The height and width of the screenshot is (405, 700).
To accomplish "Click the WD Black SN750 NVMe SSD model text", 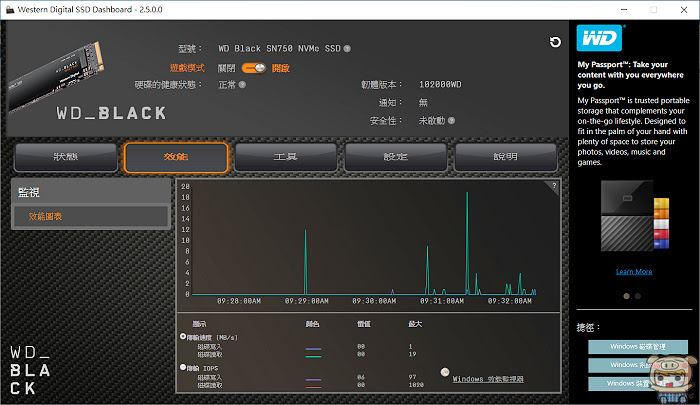I will click(x=279, y=49).
